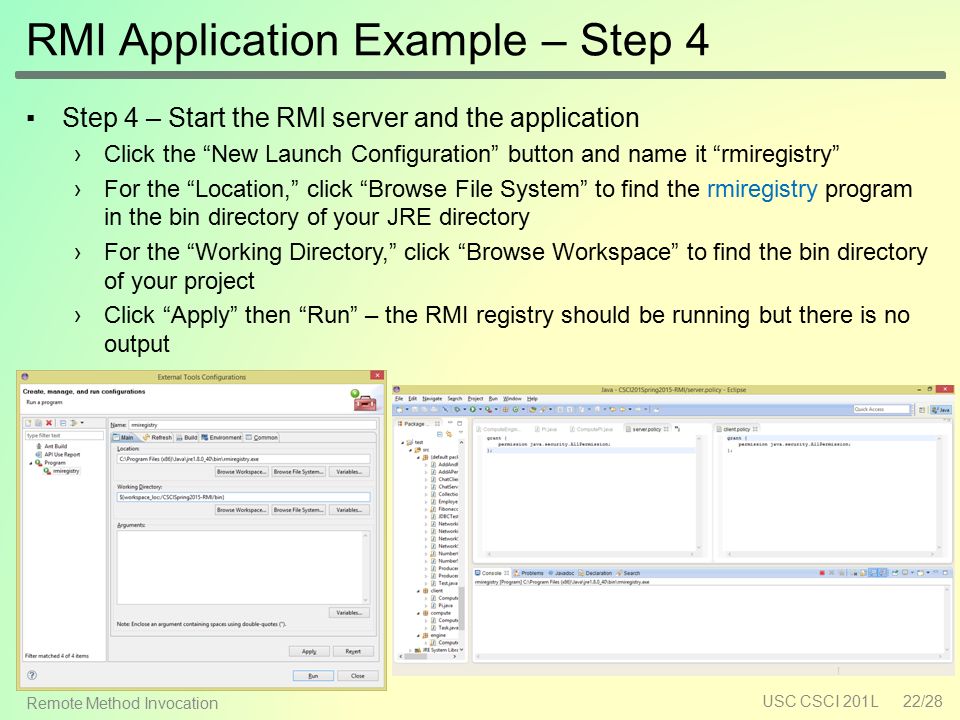
Task: Click Collapse All icon above configuration filter
Action: pos(63,422)
